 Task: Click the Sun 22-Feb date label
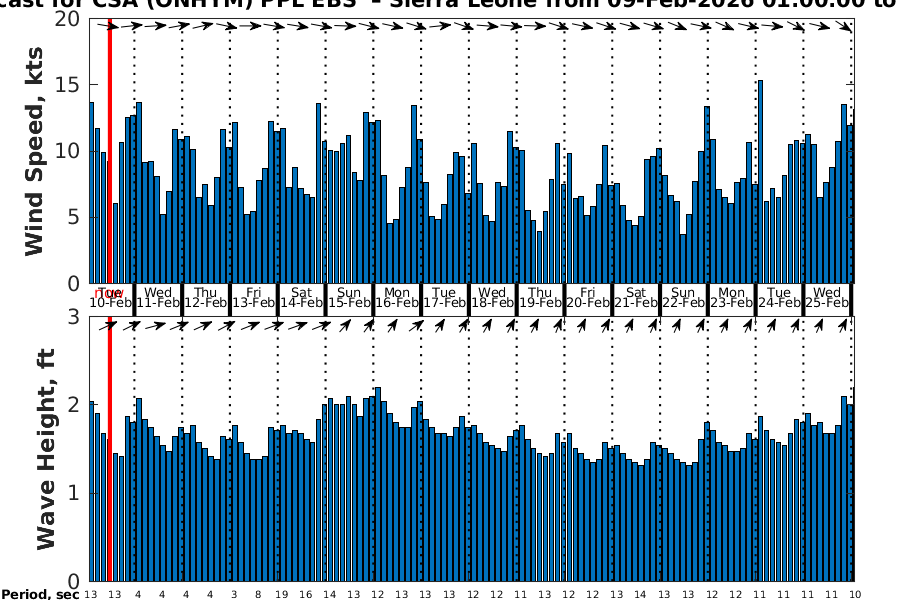pos(683,297)
